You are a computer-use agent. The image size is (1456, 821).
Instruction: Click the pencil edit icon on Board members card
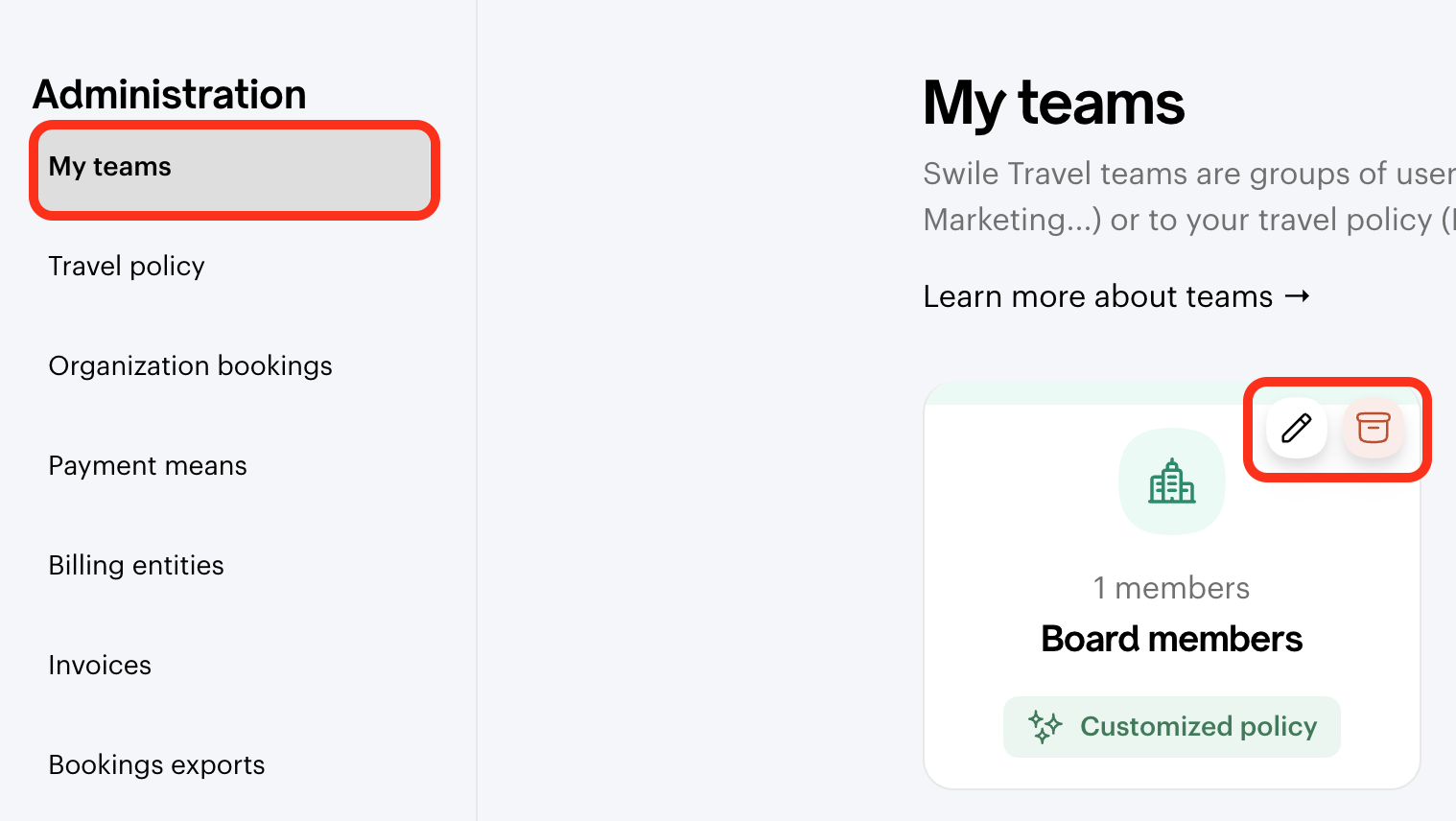(x=1297, y=428)
